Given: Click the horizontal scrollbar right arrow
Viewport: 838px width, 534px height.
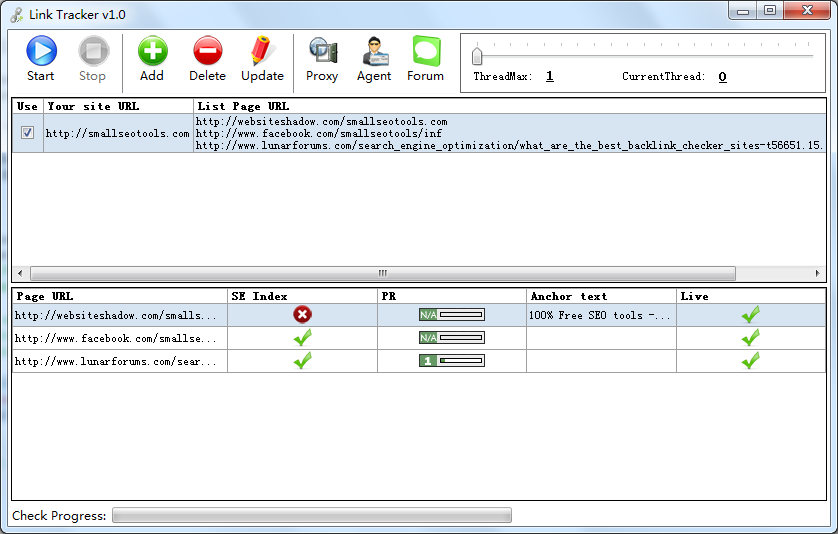Looking at the screenshot, I should tap(820, 273).
